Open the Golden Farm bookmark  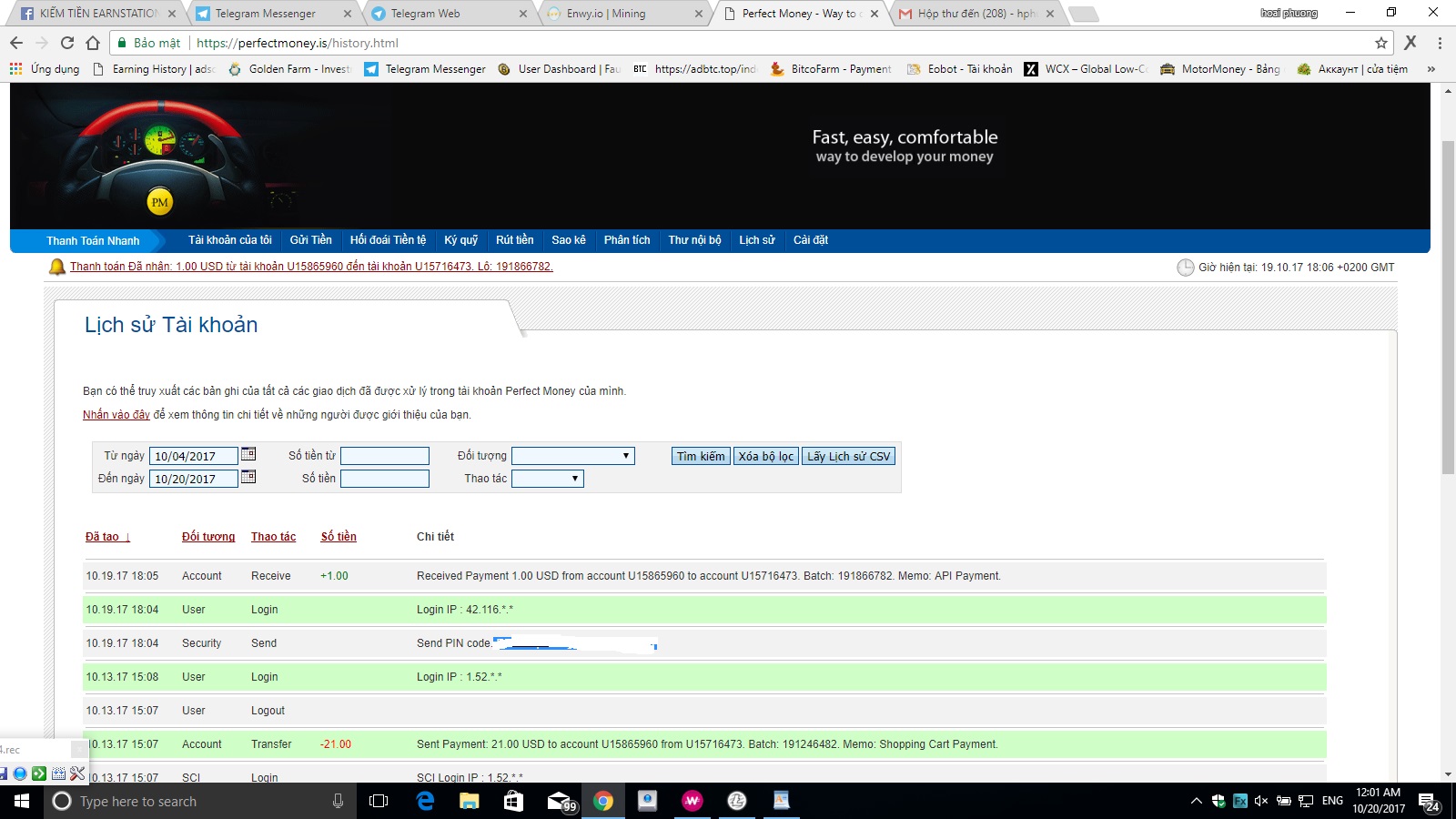pos(290,69)
